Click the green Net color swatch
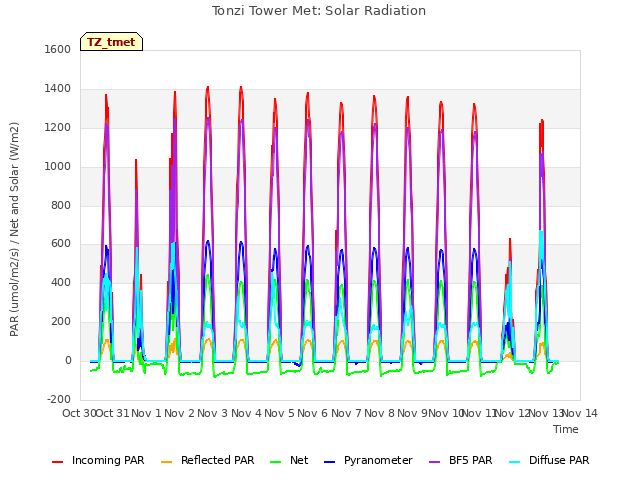Viewport: 640px width, 480px height. point(276,462)
